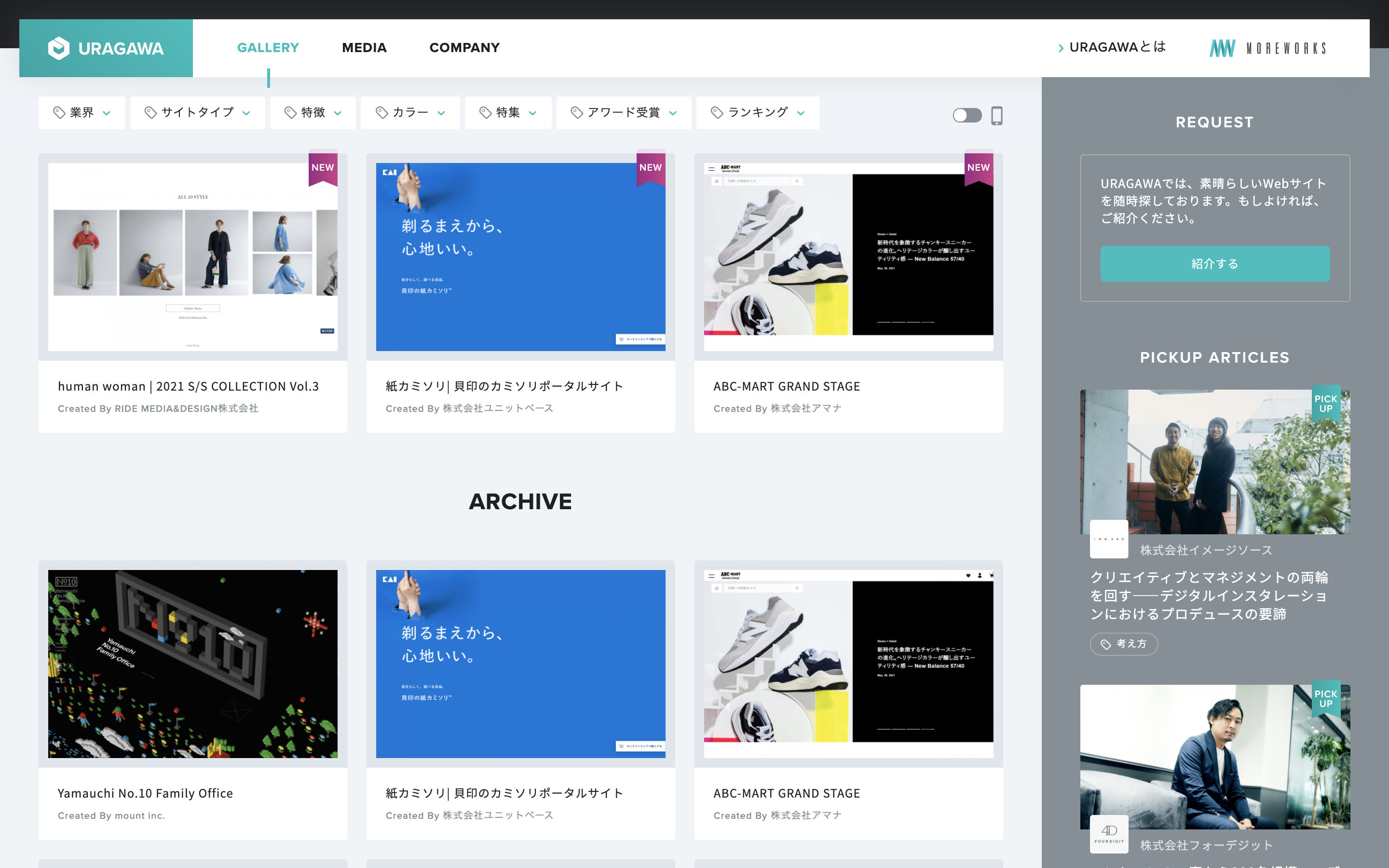Click the NEW ribbon on ABC-MART GRAND STAGE card

click(x=979, y=169)
